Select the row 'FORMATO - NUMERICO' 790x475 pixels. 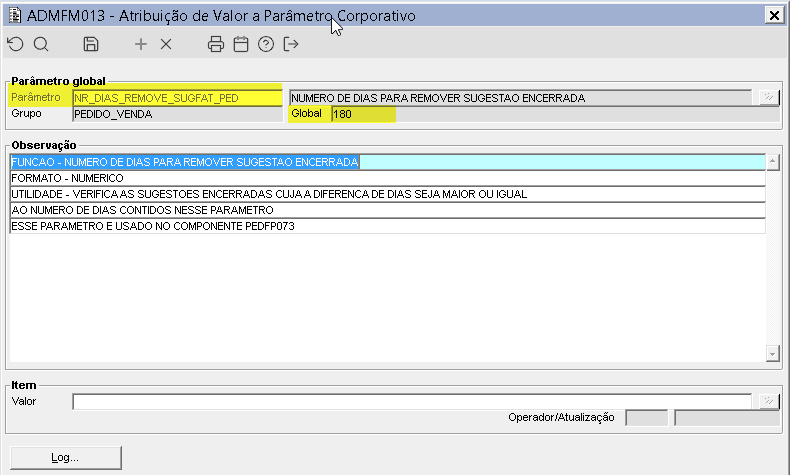coord(387,178)
